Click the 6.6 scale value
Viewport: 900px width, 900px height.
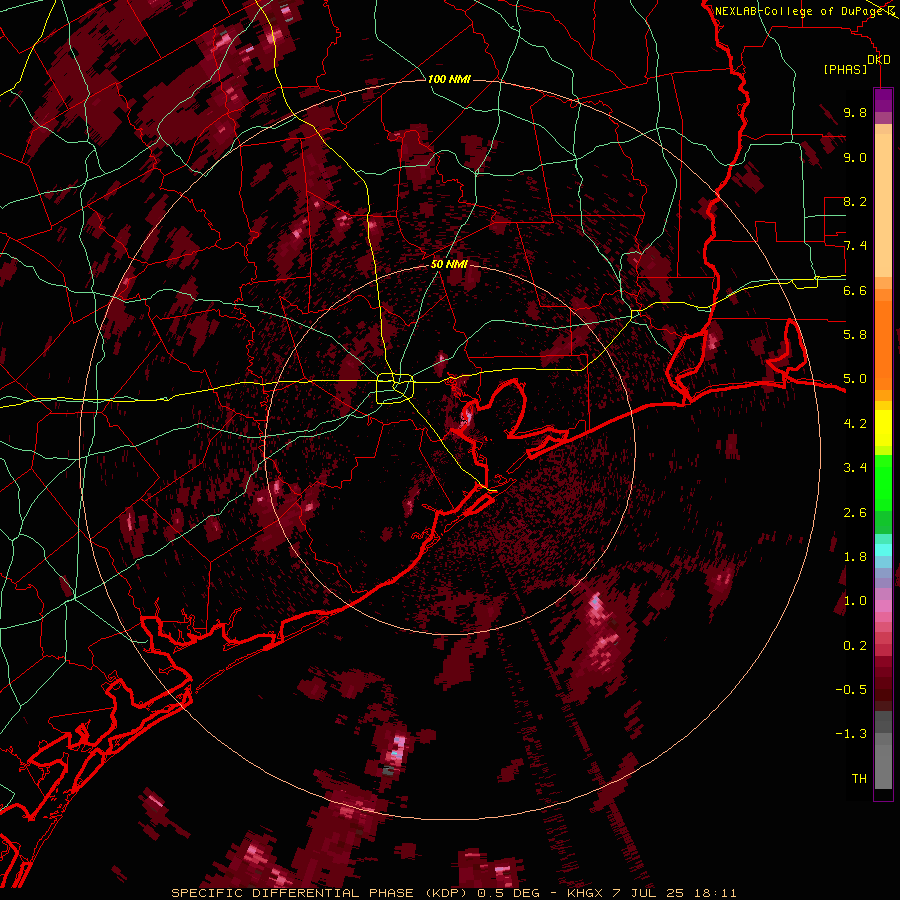(855, 290)
